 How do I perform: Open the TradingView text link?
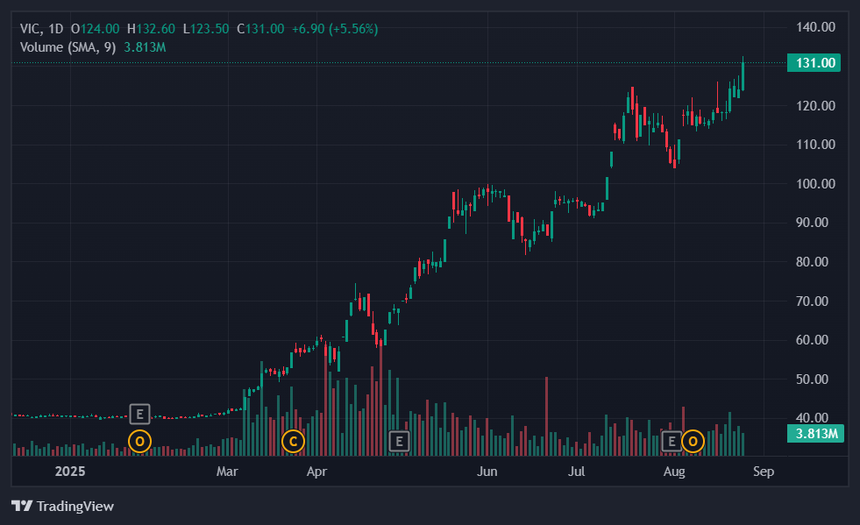(75, 506)
